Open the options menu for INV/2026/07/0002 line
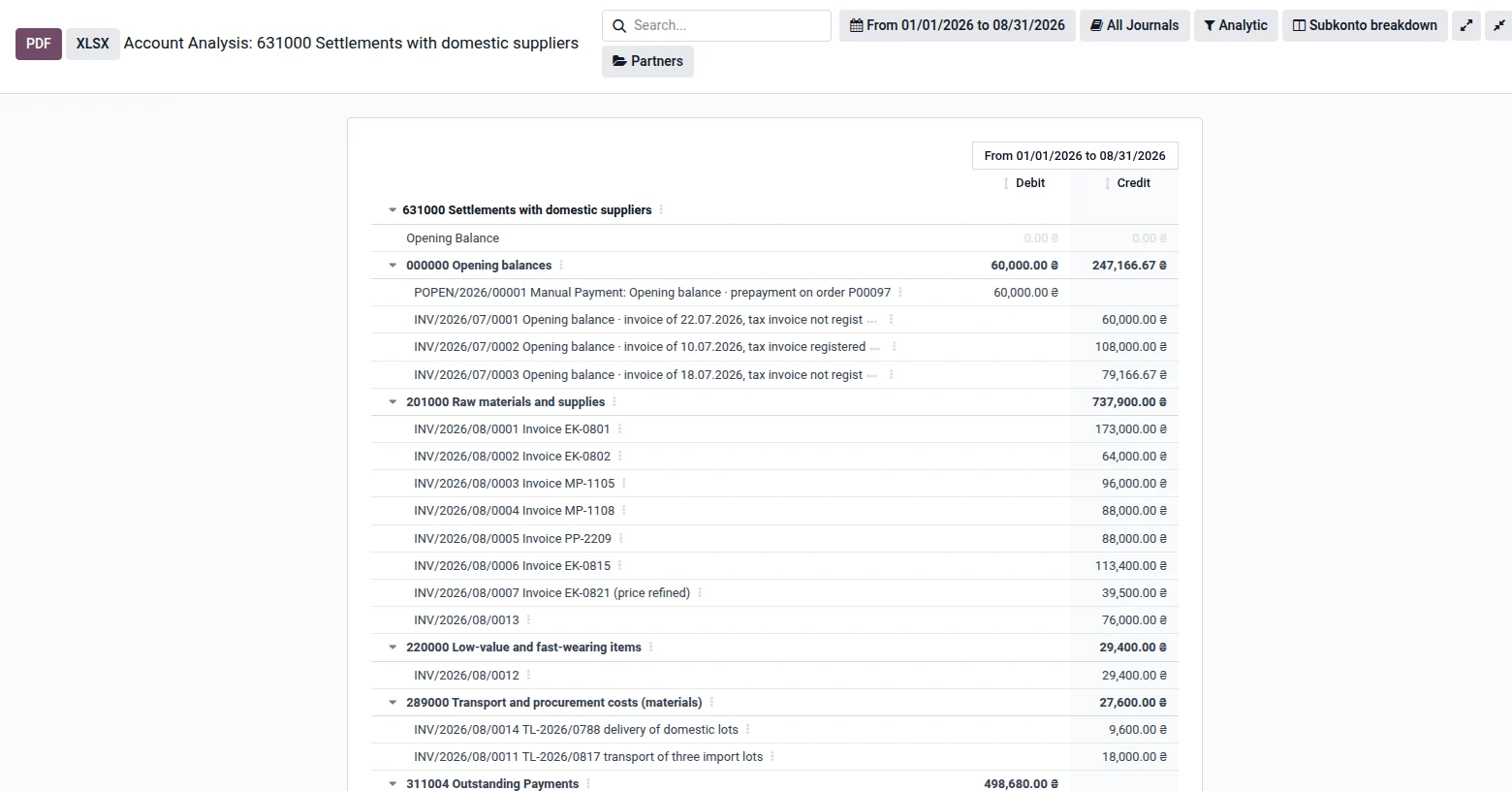Screen dimensions: 1512x791 [894, 347]
